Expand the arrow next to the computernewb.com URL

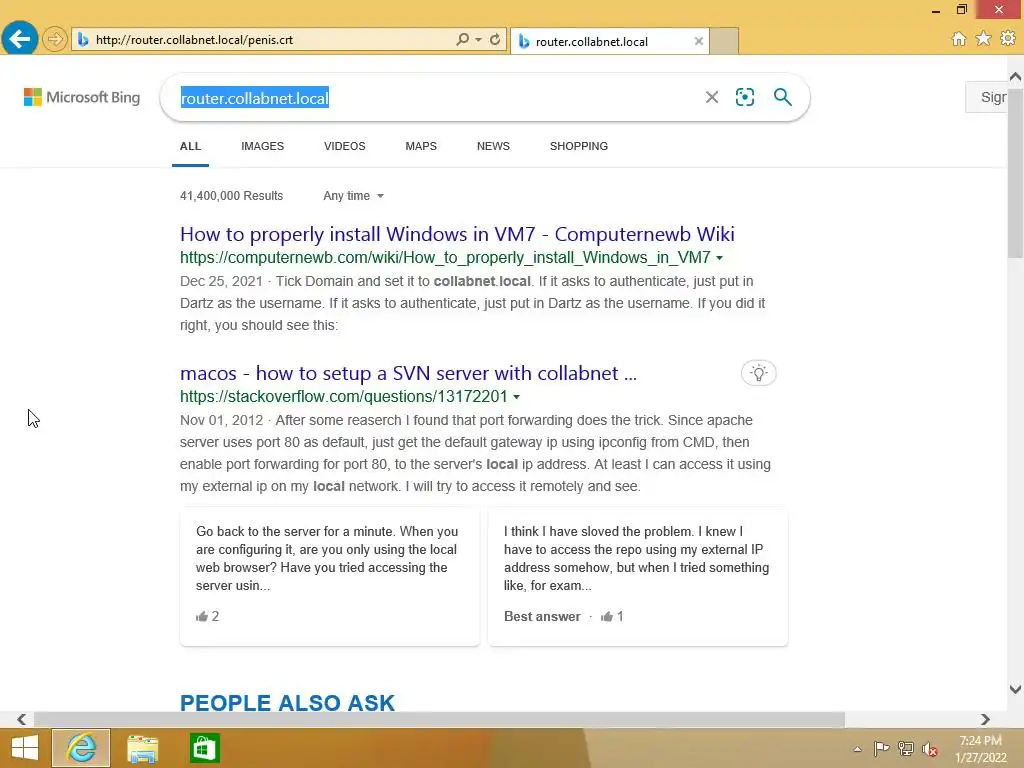click(x=720, y=258)
